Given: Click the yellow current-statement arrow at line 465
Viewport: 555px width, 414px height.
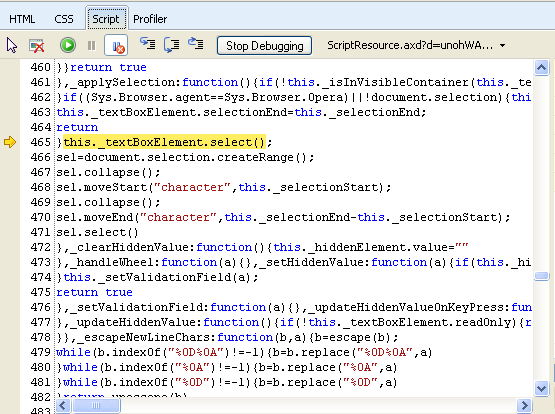Looking at the screenshot, I should coord(10,142).
